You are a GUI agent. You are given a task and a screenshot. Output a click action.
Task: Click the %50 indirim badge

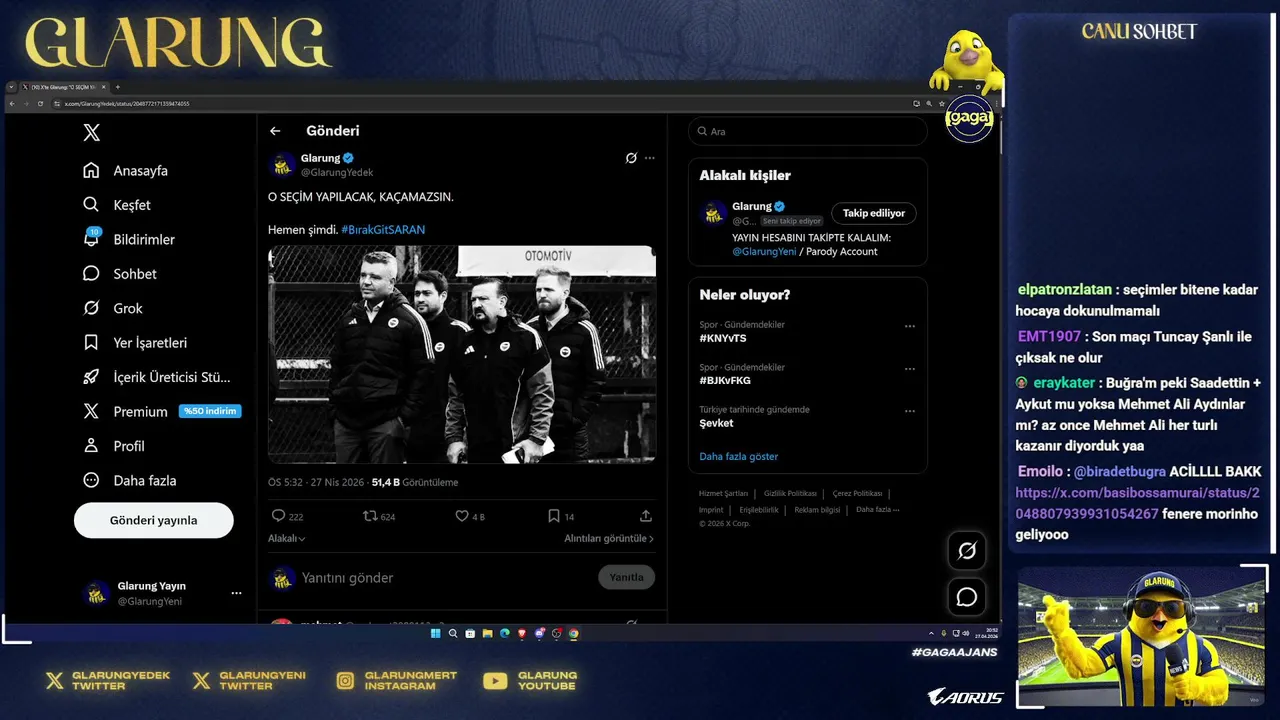[x=210, y=411]
